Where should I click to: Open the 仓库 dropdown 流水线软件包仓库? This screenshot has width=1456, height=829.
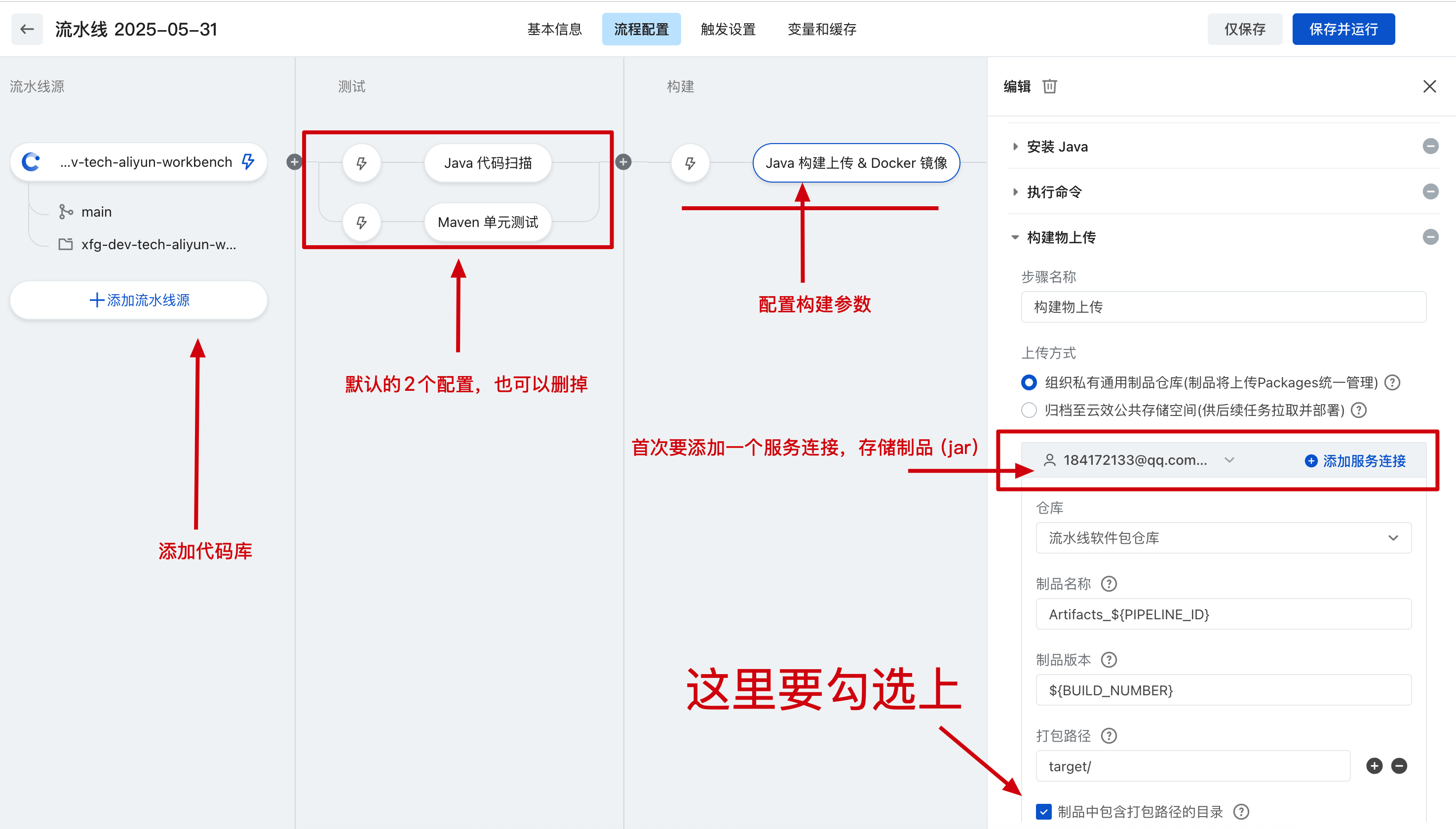coord(1223,538)
